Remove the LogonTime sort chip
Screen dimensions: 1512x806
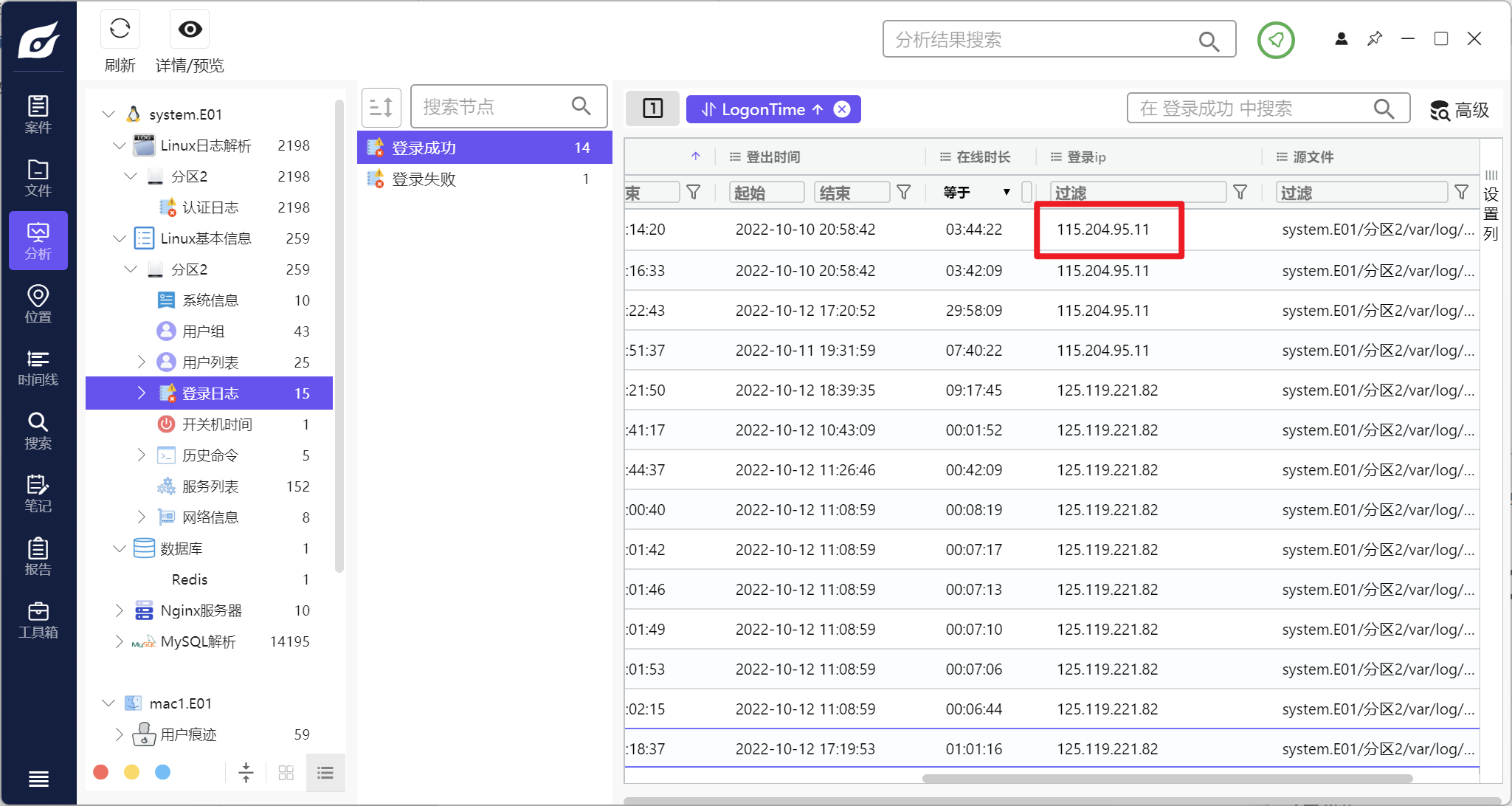pyautogui.click(x=842, y=109)
